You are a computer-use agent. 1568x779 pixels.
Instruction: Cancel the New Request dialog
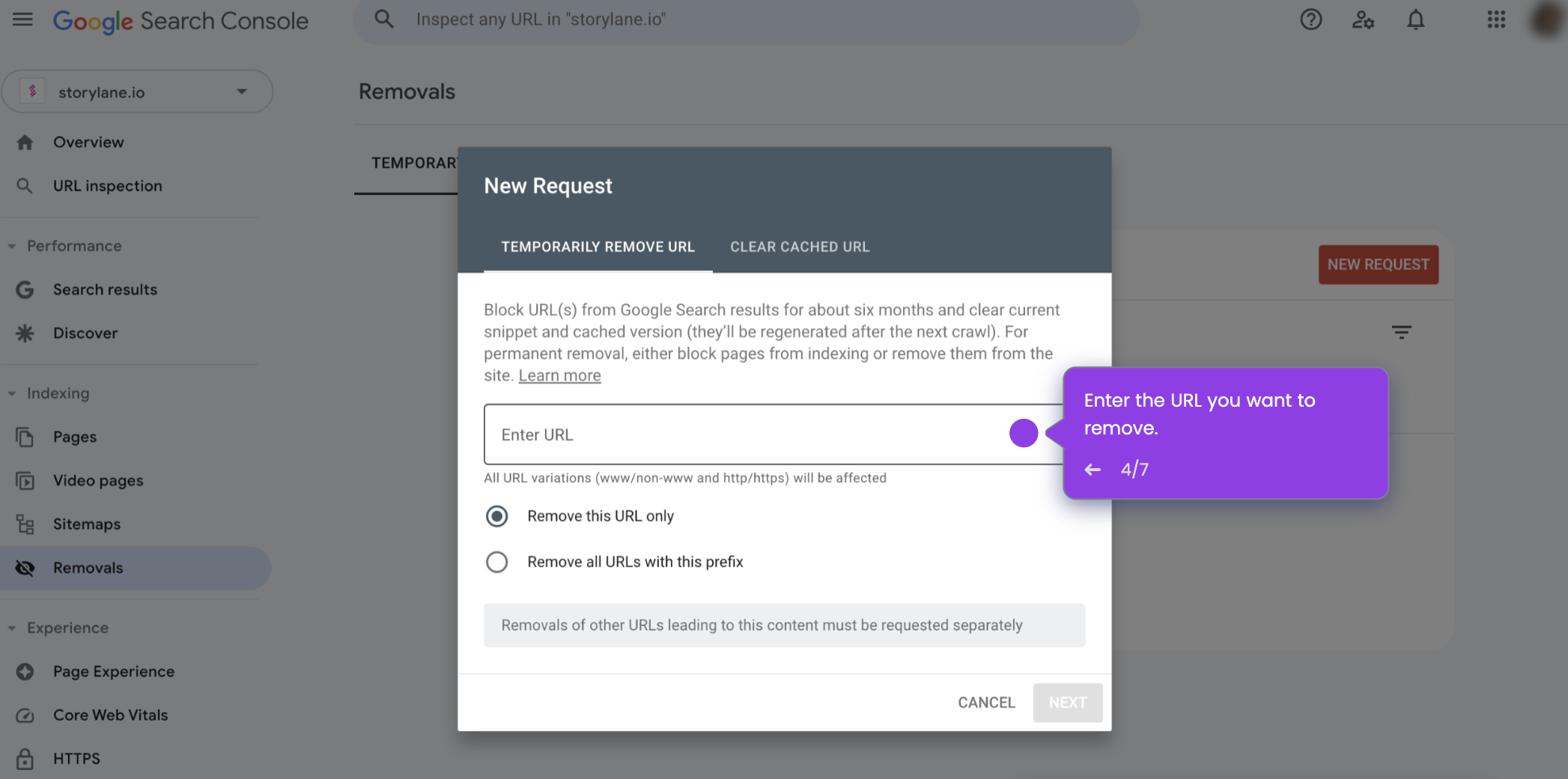point(985,703)
